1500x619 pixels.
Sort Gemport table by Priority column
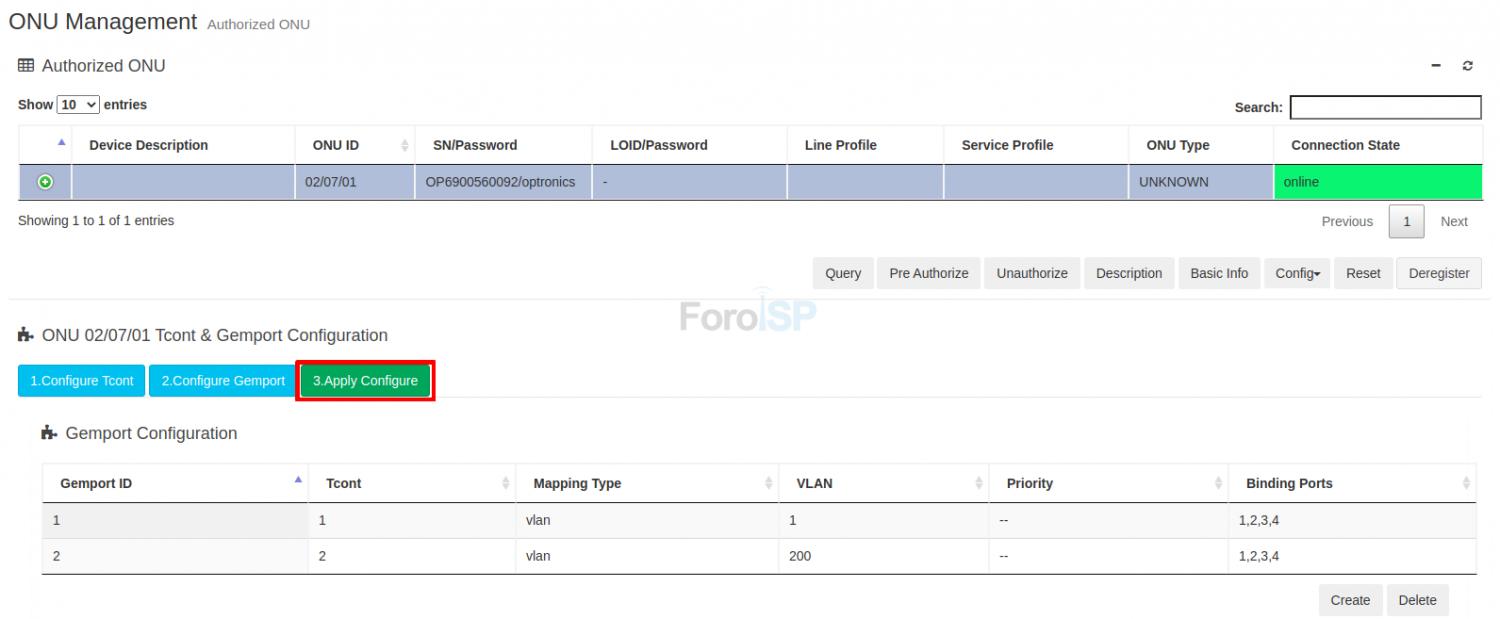1218,484
